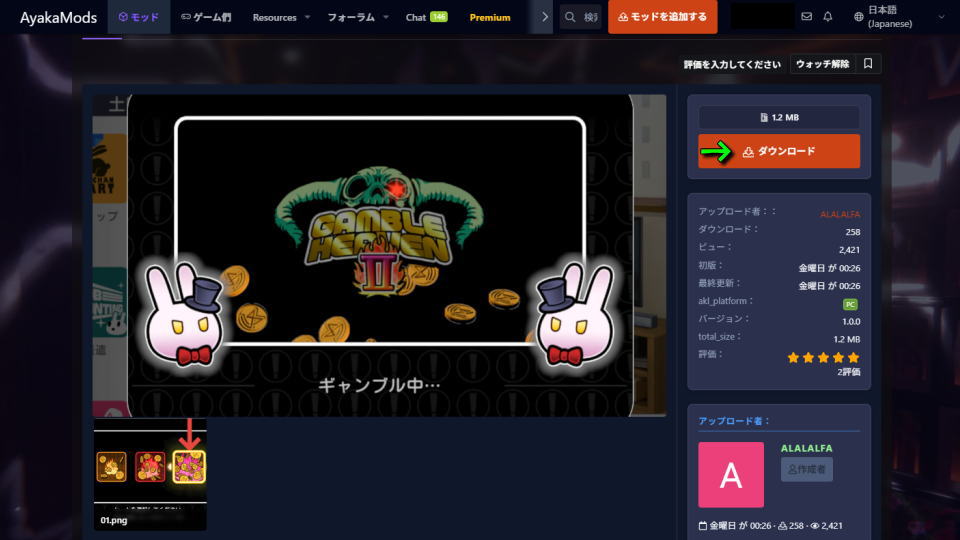Click the bookmark icon beside ウォッチ解除

click(x=868, y=64)
